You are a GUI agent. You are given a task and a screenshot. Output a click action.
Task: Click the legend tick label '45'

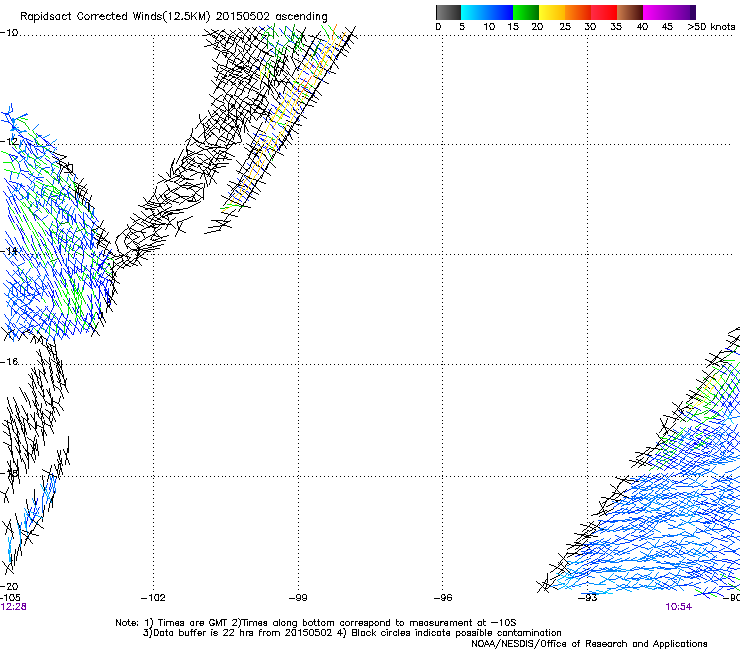coord(667,27)
